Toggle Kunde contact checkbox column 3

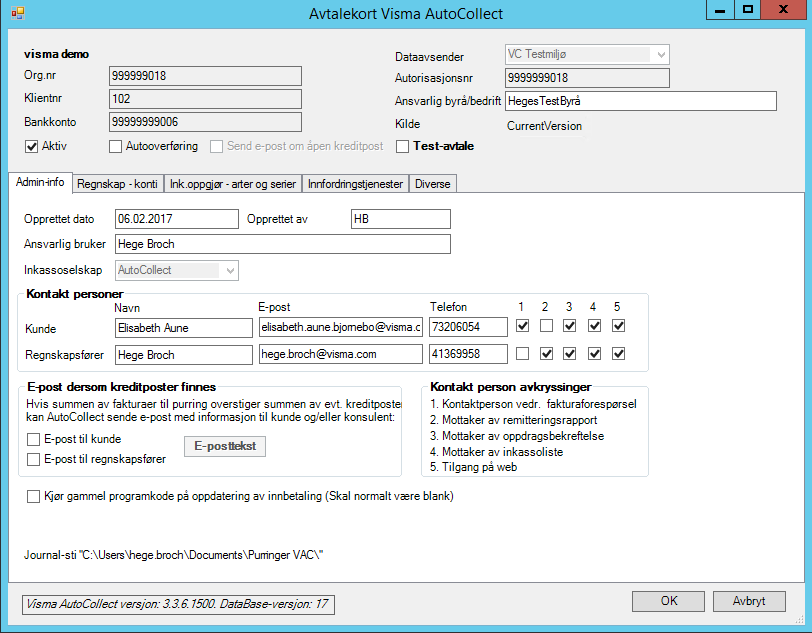pyautogui.click(x=570, y=326)
